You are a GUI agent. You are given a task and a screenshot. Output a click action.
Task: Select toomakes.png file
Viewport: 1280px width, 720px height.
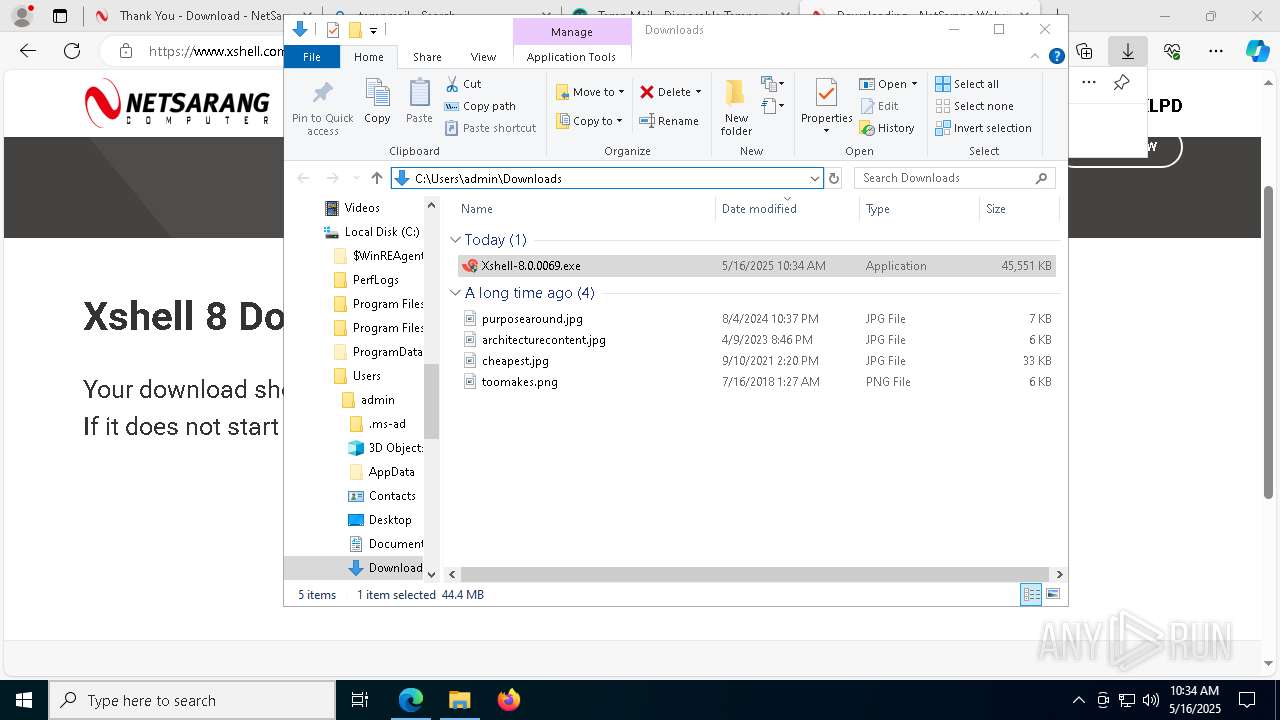pos(756,382)
